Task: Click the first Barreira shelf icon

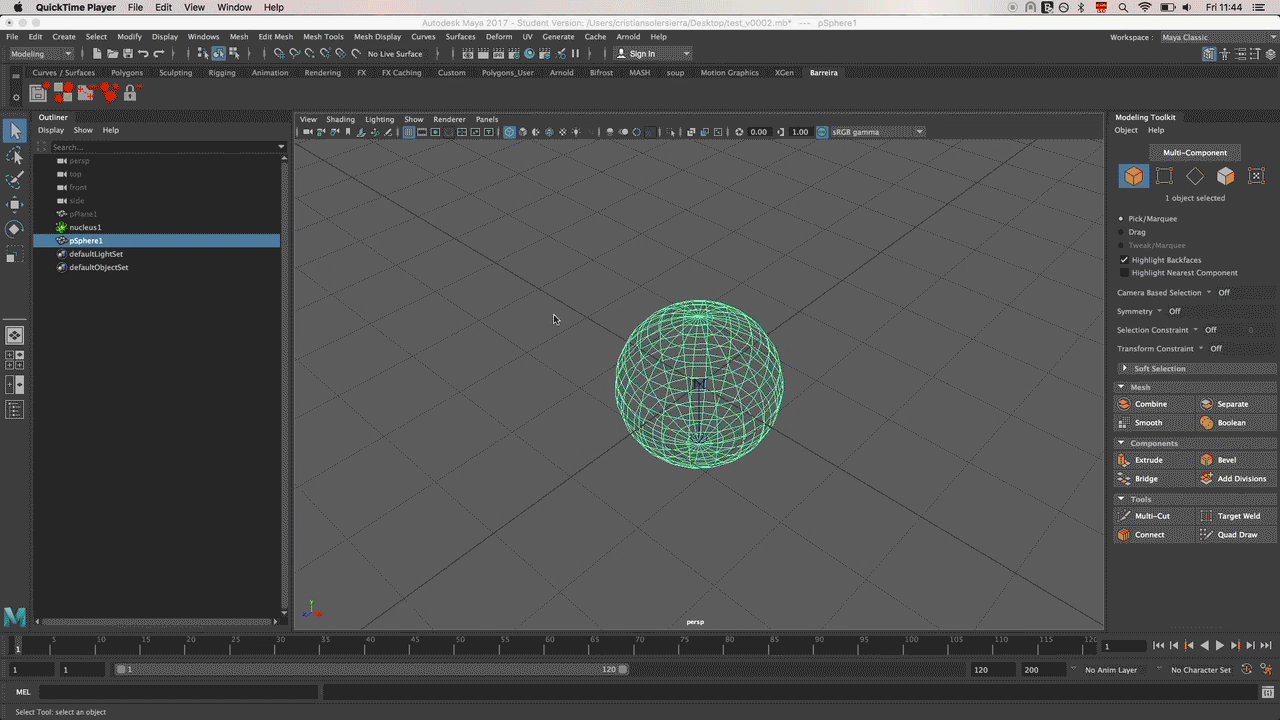Action: coord(38,93)
